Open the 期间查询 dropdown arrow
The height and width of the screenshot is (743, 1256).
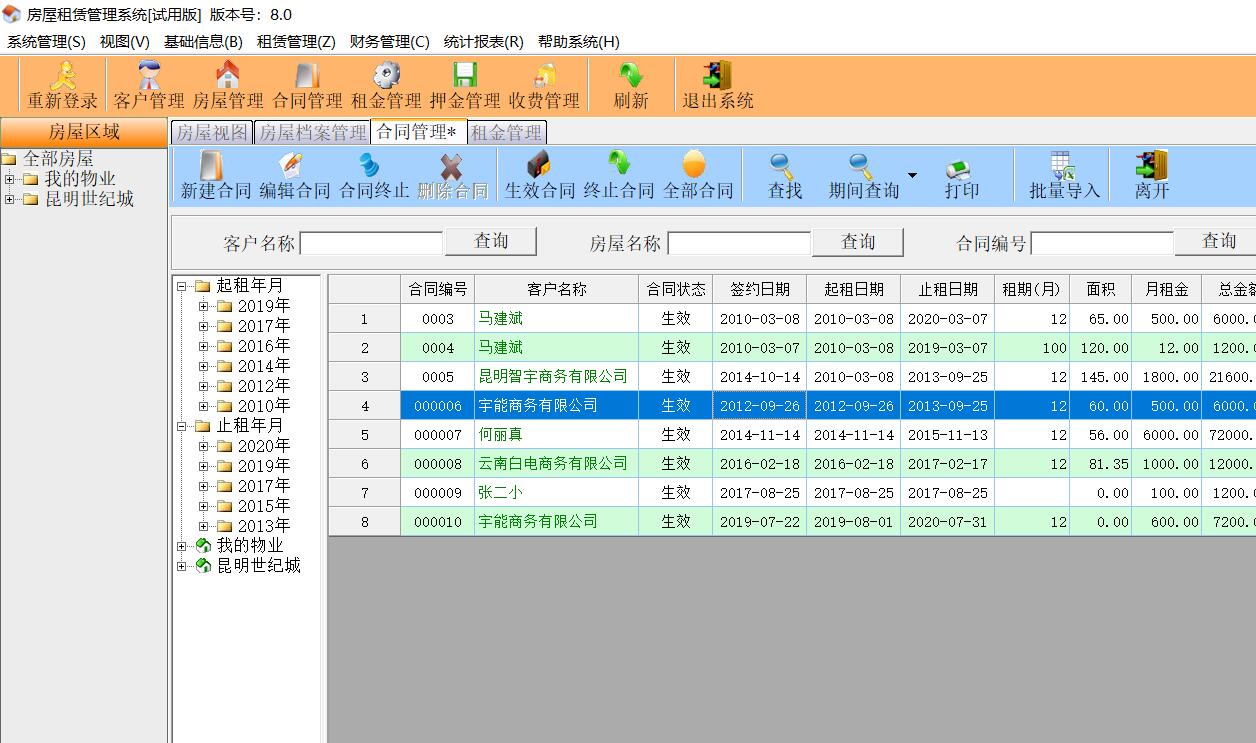911,176
